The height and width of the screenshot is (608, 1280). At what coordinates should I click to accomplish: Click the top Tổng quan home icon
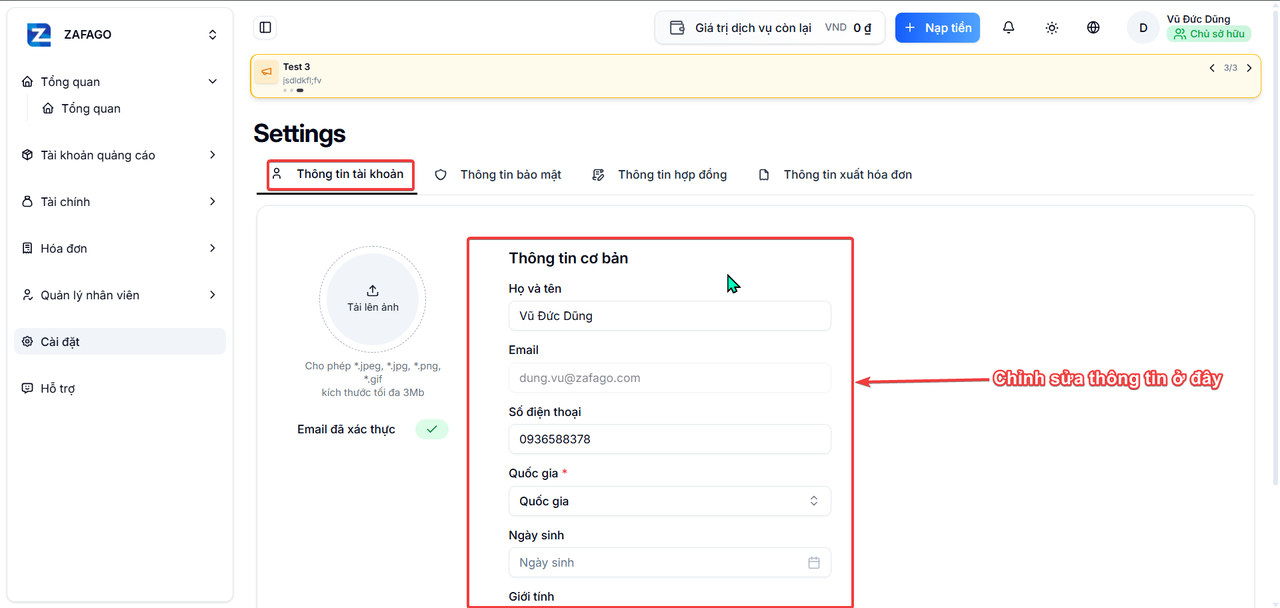pos(28,82)
